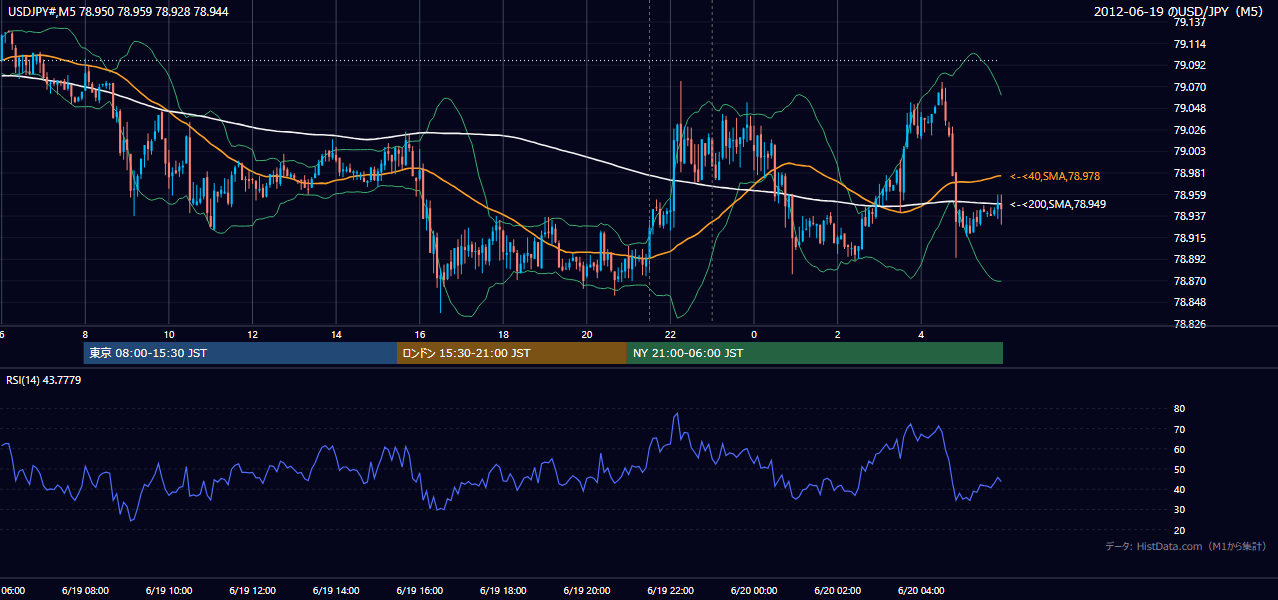1278x600 pixels.
Task: Open the データ: HistData.com source credit
Action: pos(1186,546)
